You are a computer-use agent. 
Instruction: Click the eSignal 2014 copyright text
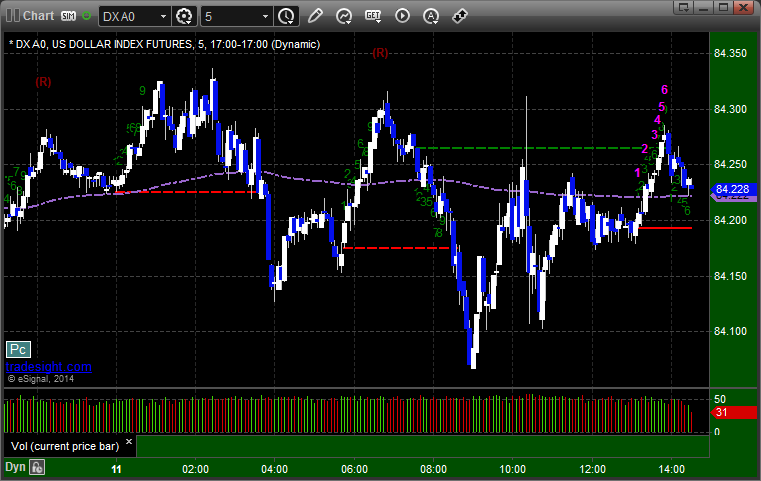pyautogui.click(x=41, y=379)
